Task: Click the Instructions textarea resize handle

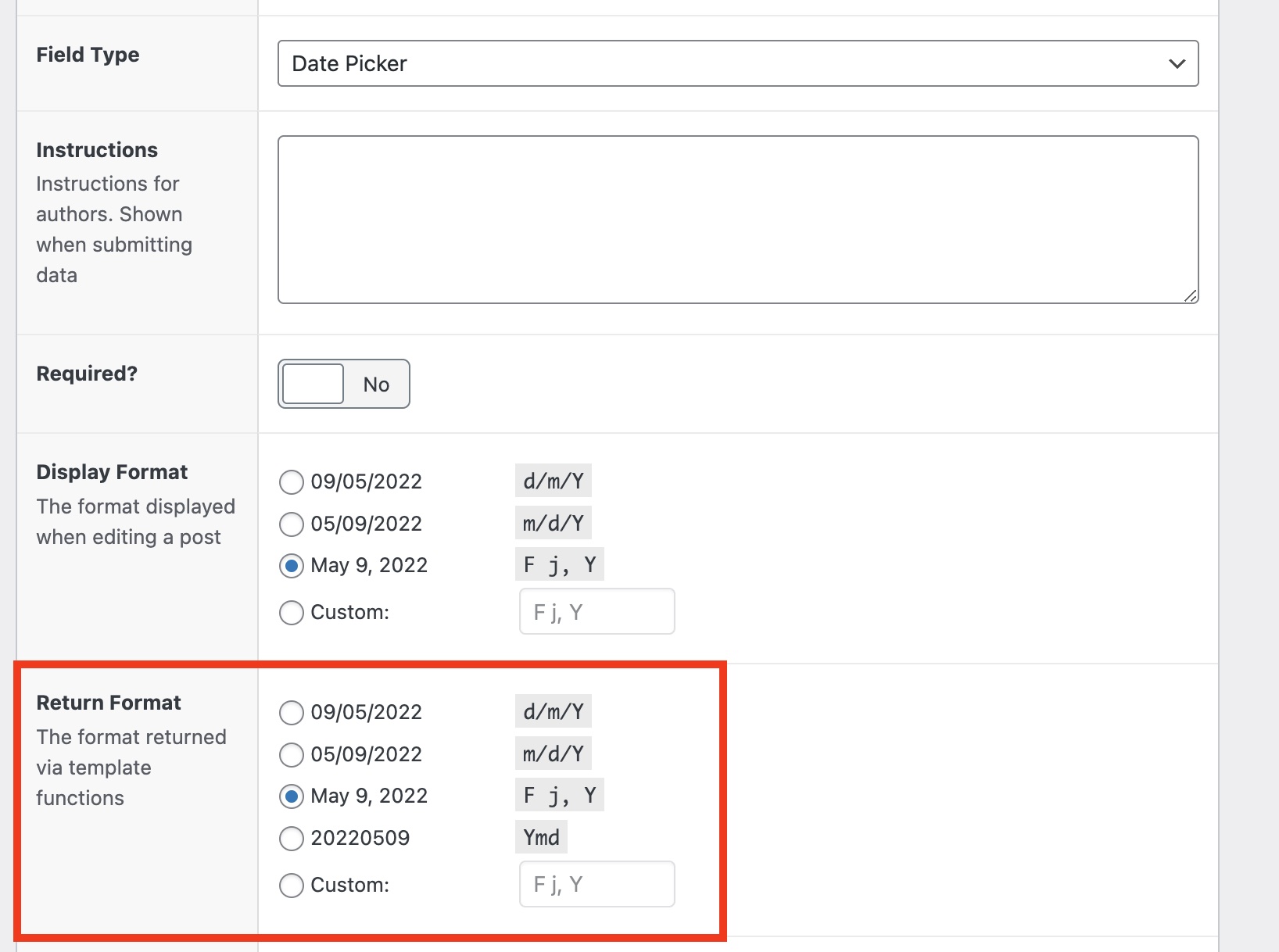Action: pyautogui.click(x=1191, y=295)
